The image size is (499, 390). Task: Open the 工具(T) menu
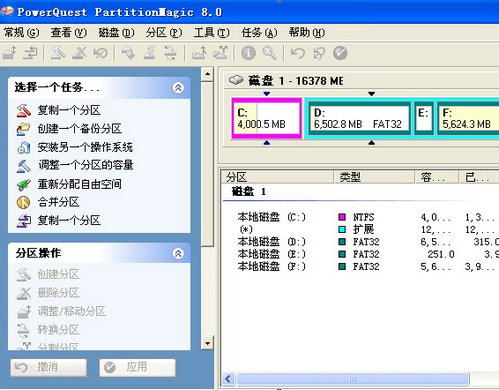[212, 33]
